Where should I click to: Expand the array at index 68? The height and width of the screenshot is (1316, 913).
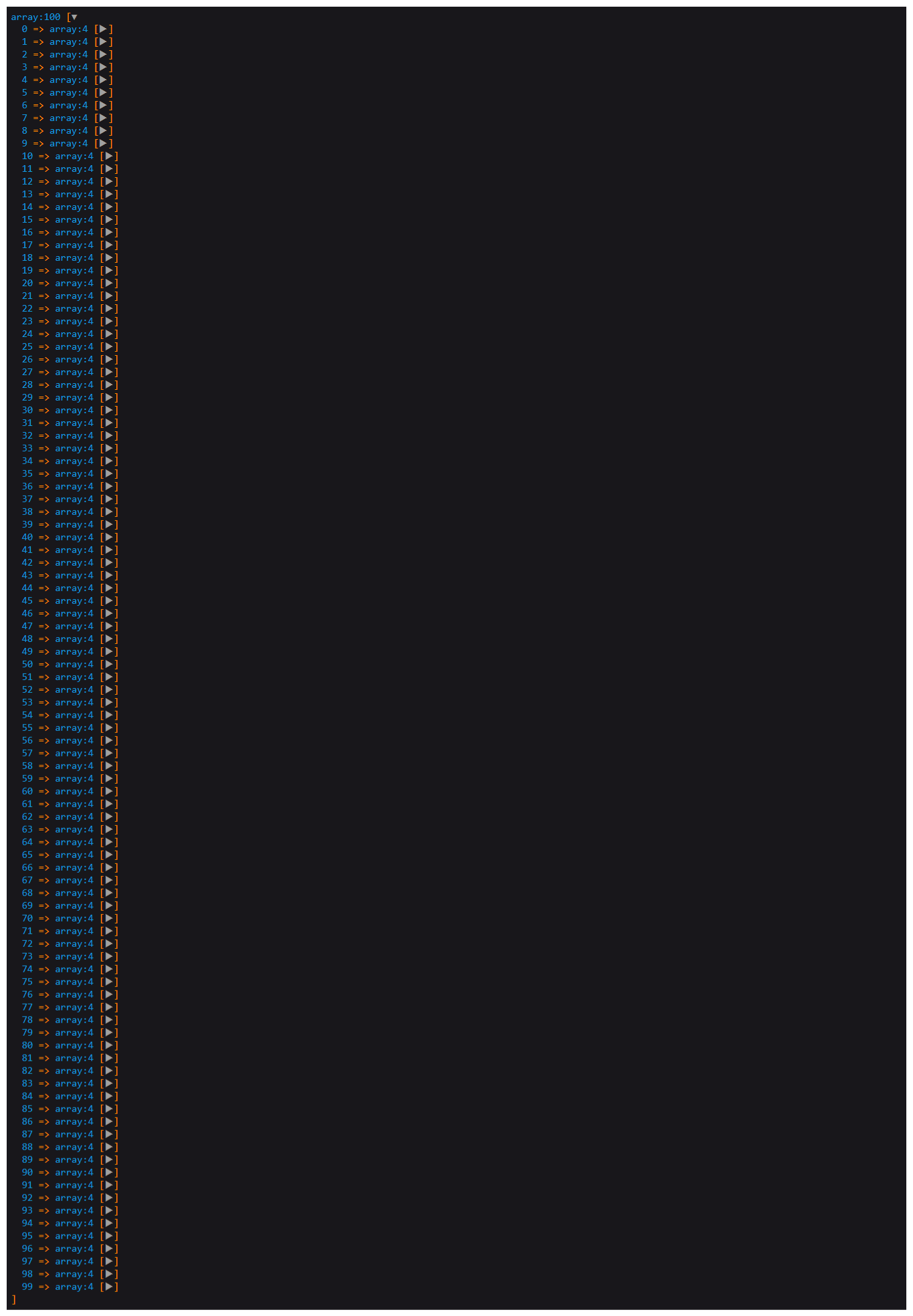(109, 893)
